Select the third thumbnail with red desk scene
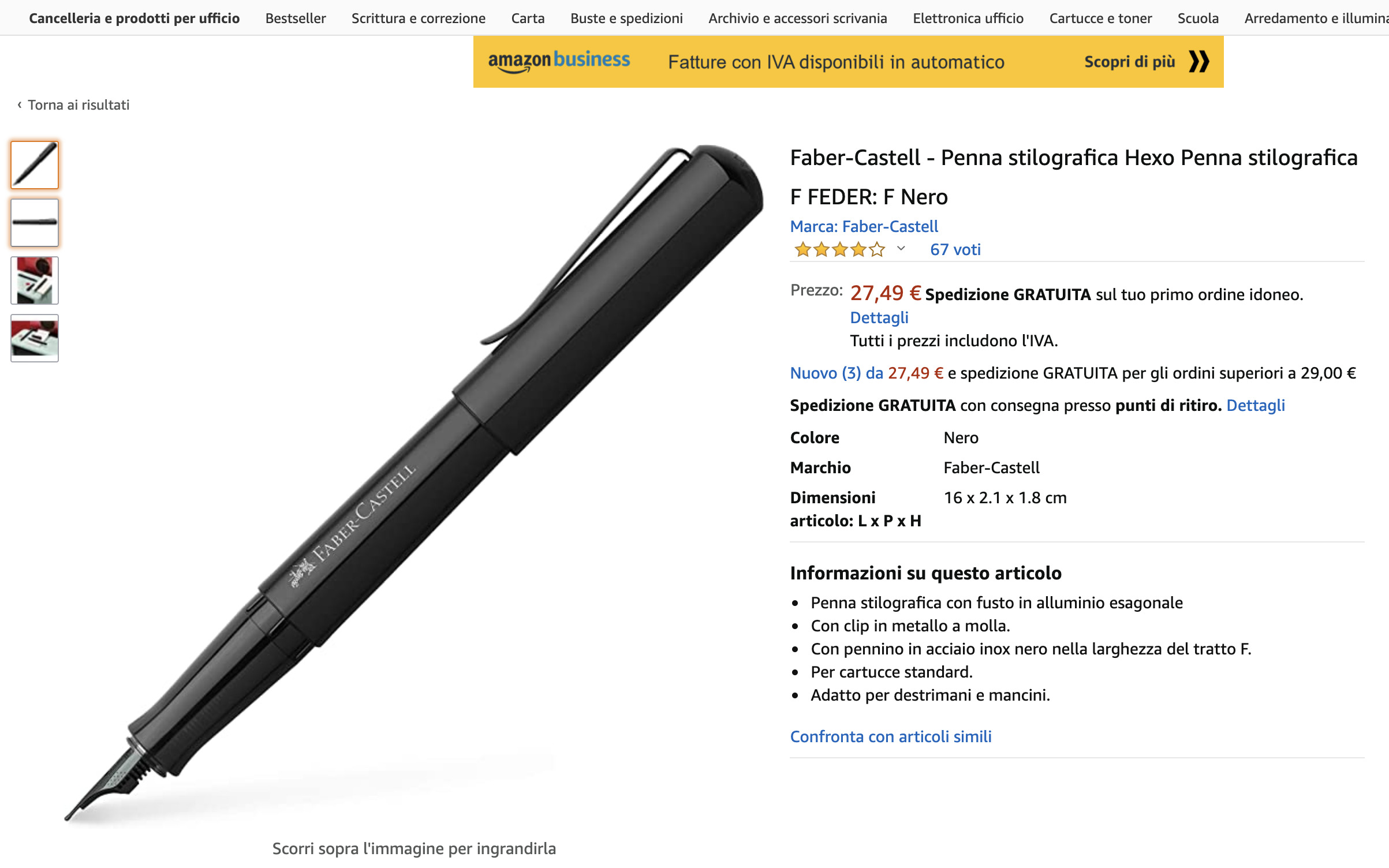This screenshot has height=868, width=1389. coord(35,280)
